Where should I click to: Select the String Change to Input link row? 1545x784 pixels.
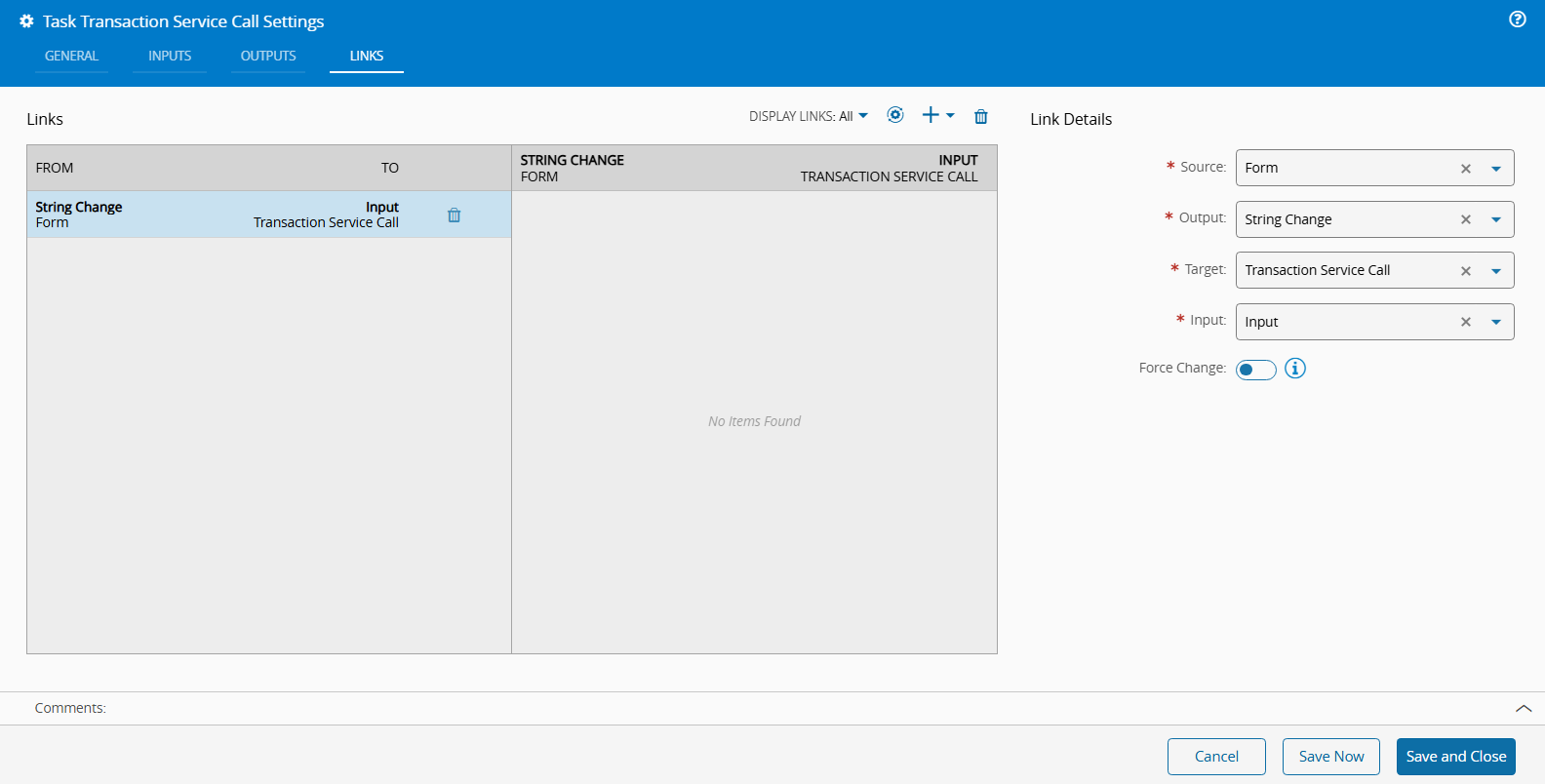(217, 215)
